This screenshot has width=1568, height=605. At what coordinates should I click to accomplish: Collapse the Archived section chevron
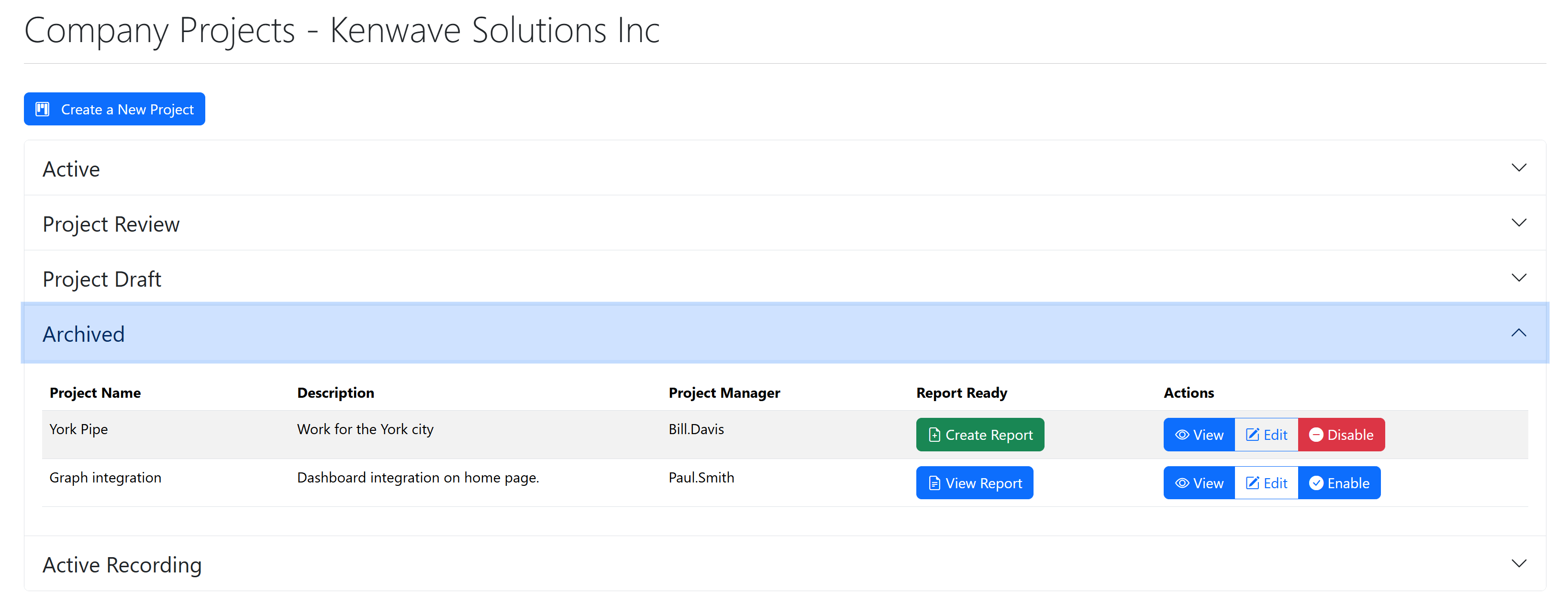(x=1518, y=333)
